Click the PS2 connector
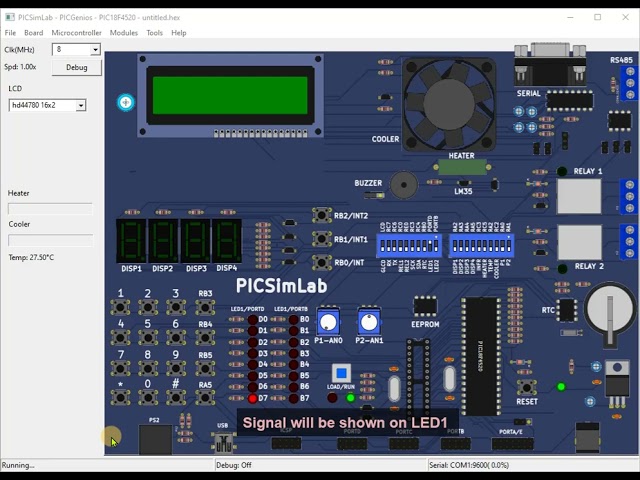640x480 pixels. pyautogui.click(x=155, y=440)
